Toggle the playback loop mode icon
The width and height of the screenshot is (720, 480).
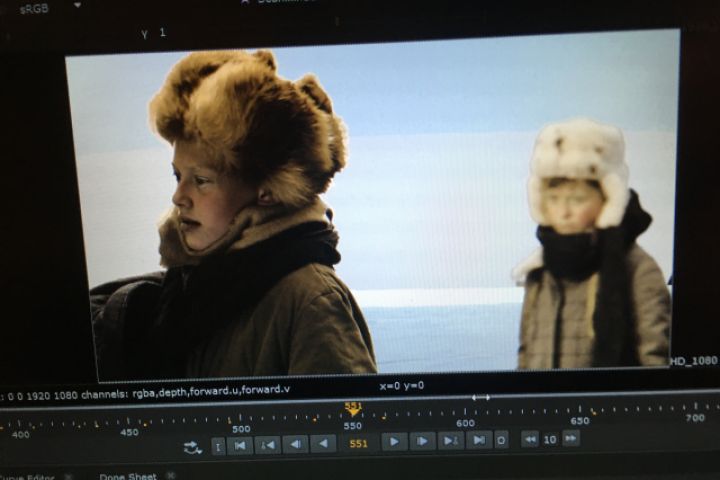click(193, 447)
